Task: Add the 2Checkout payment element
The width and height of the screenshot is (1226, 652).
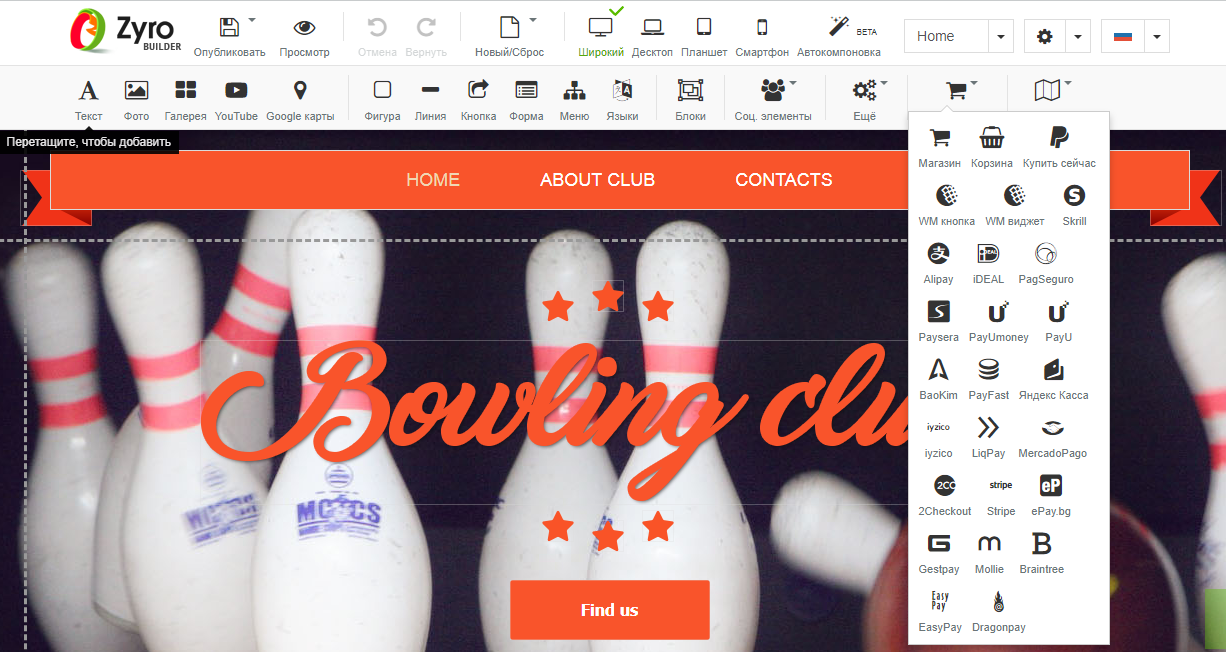Action: click(945, 496)
